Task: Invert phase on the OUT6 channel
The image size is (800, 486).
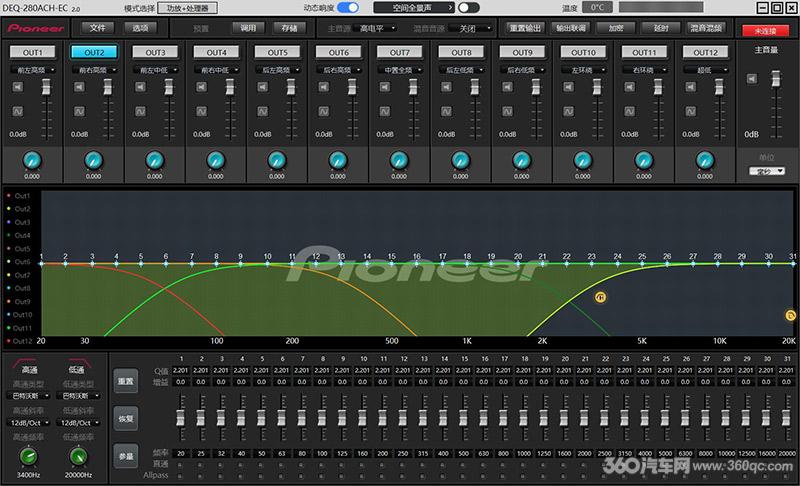Action: (x=323, y=111)
